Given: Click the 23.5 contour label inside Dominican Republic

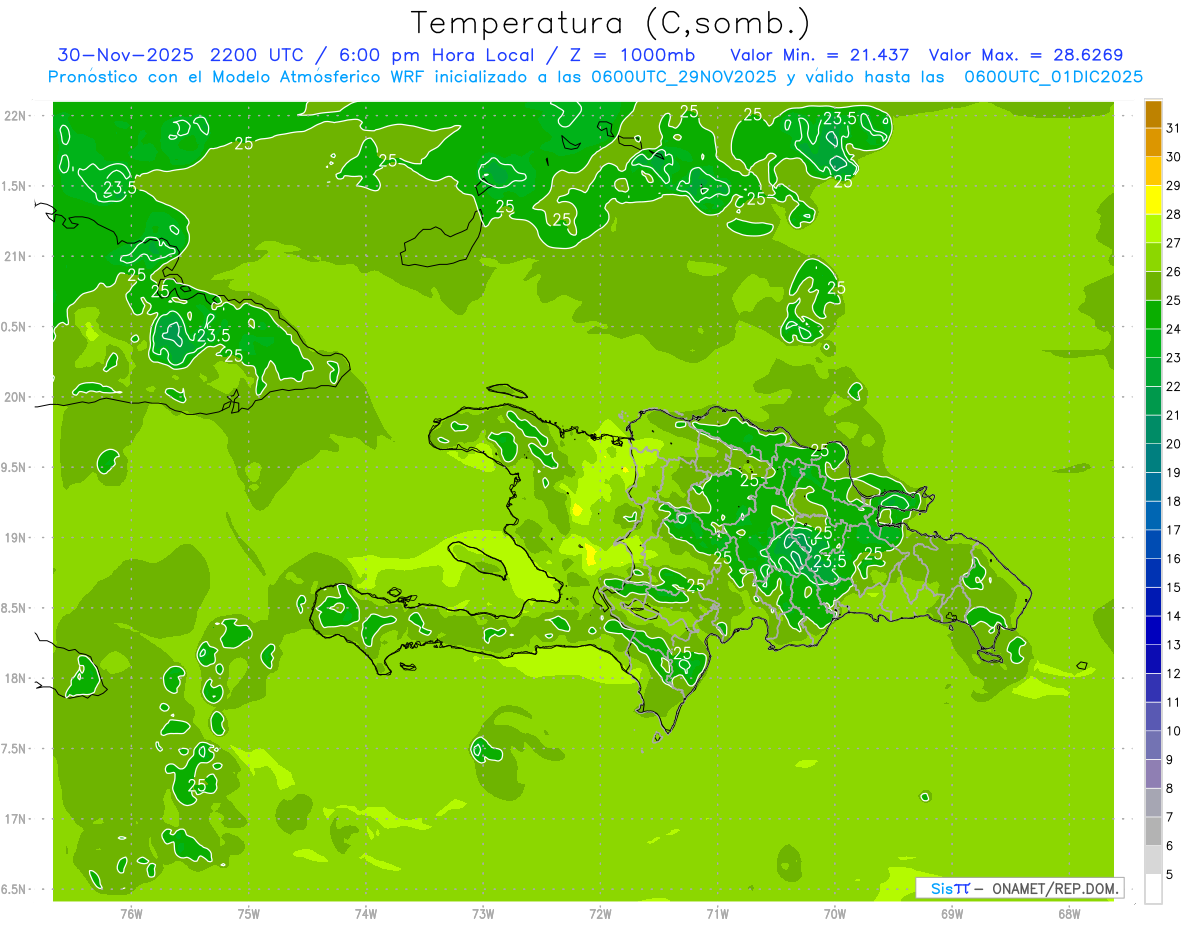Looking at the screenshot, I should [830, 562].
